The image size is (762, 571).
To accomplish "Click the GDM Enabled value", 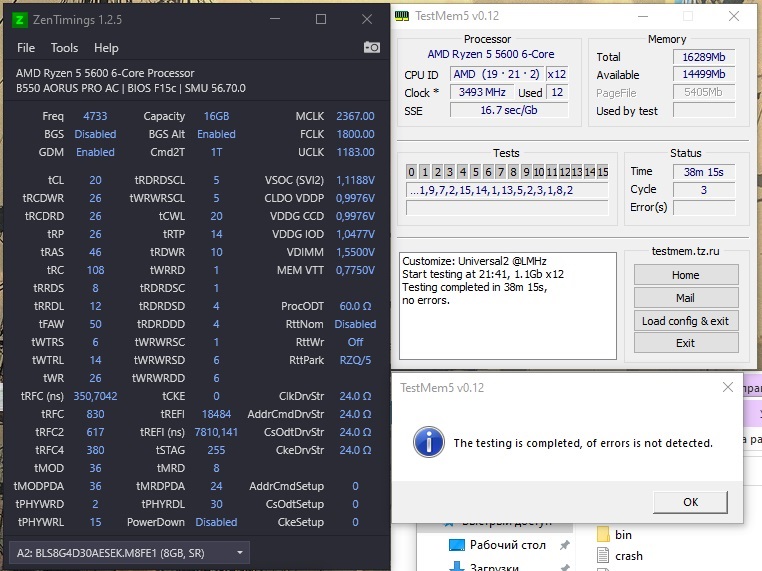I will pyautogui.click(x=95, y=152).
